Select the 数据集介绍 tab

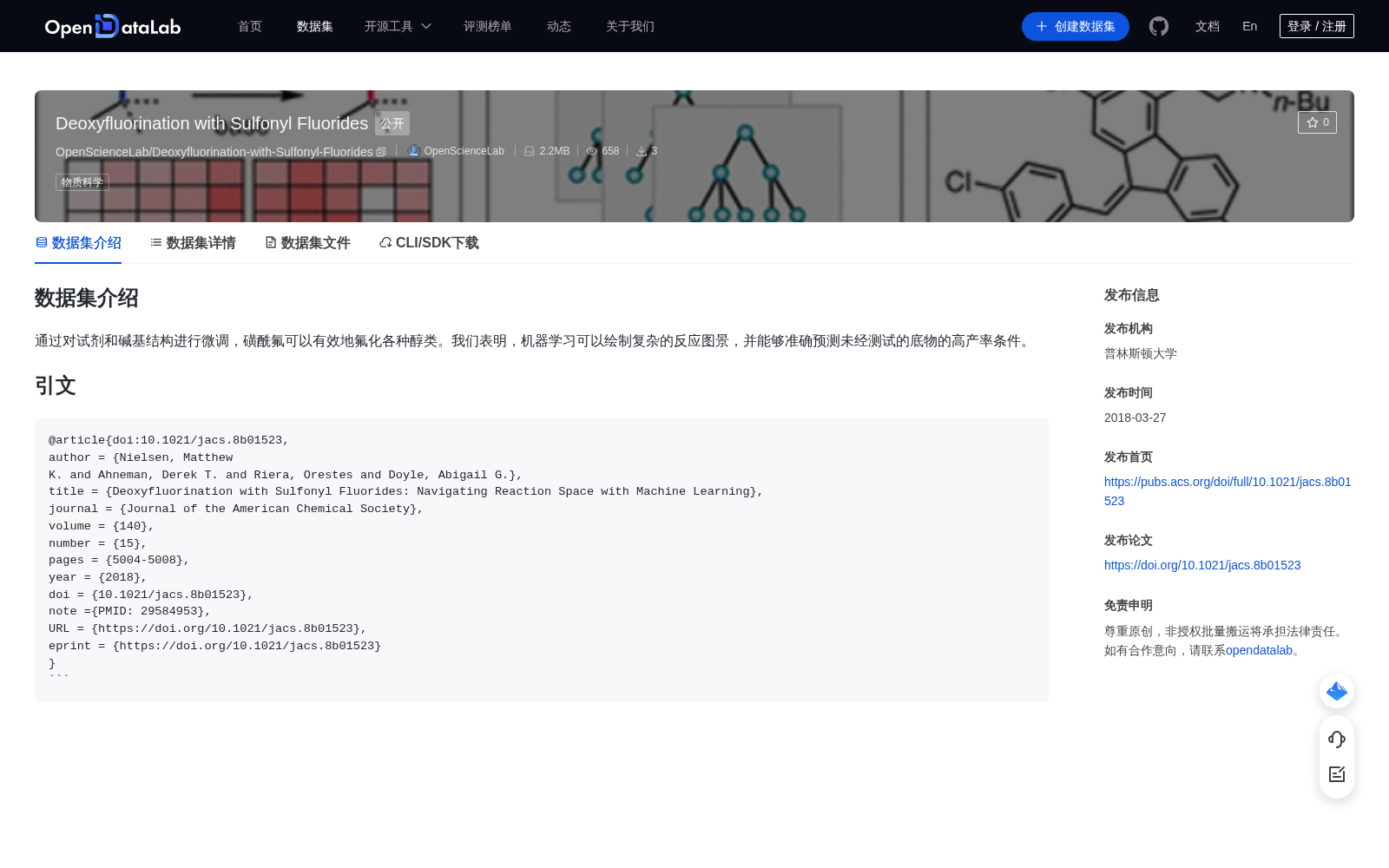pos(78,243)
